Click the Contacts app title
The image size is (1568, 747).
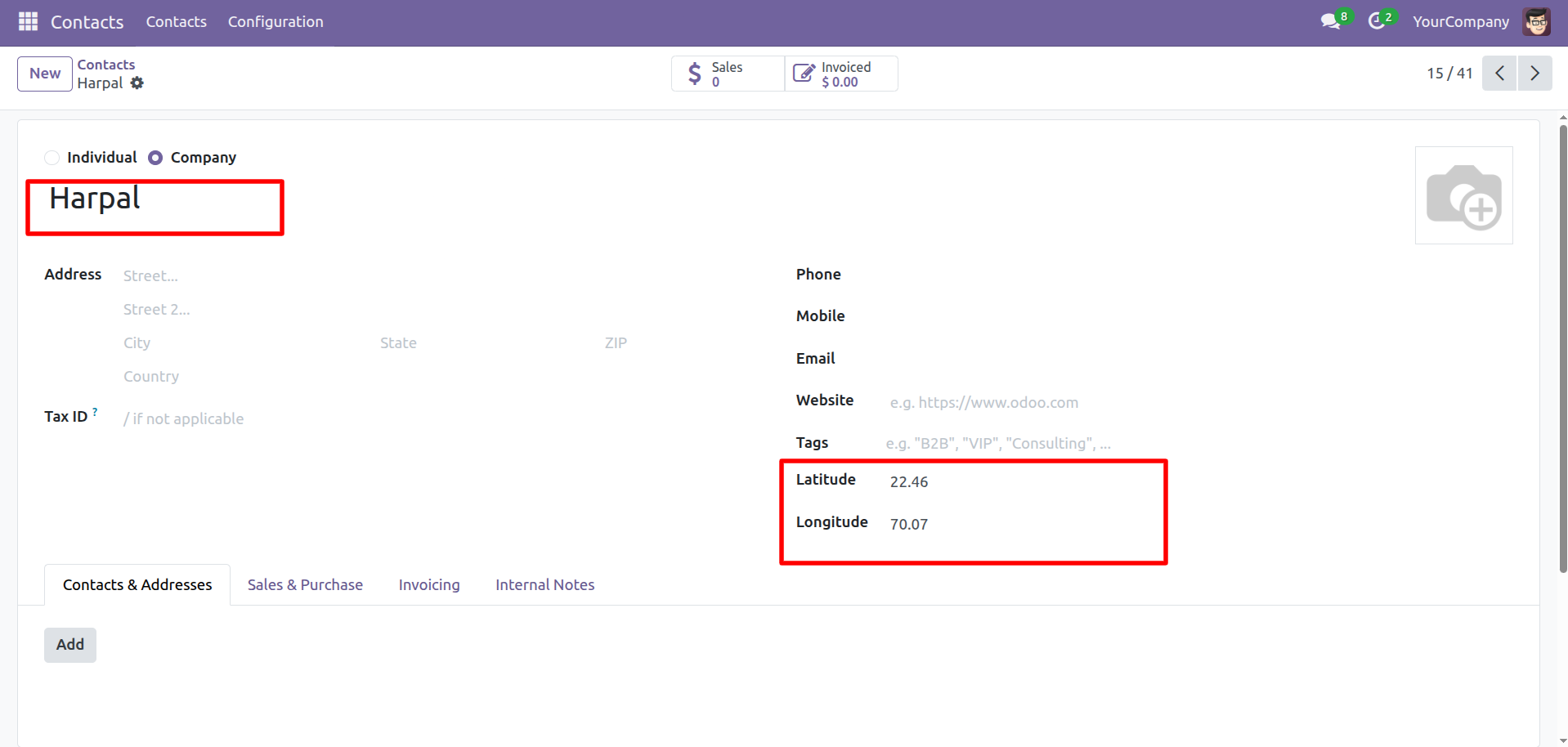click(x=87, y=22)
